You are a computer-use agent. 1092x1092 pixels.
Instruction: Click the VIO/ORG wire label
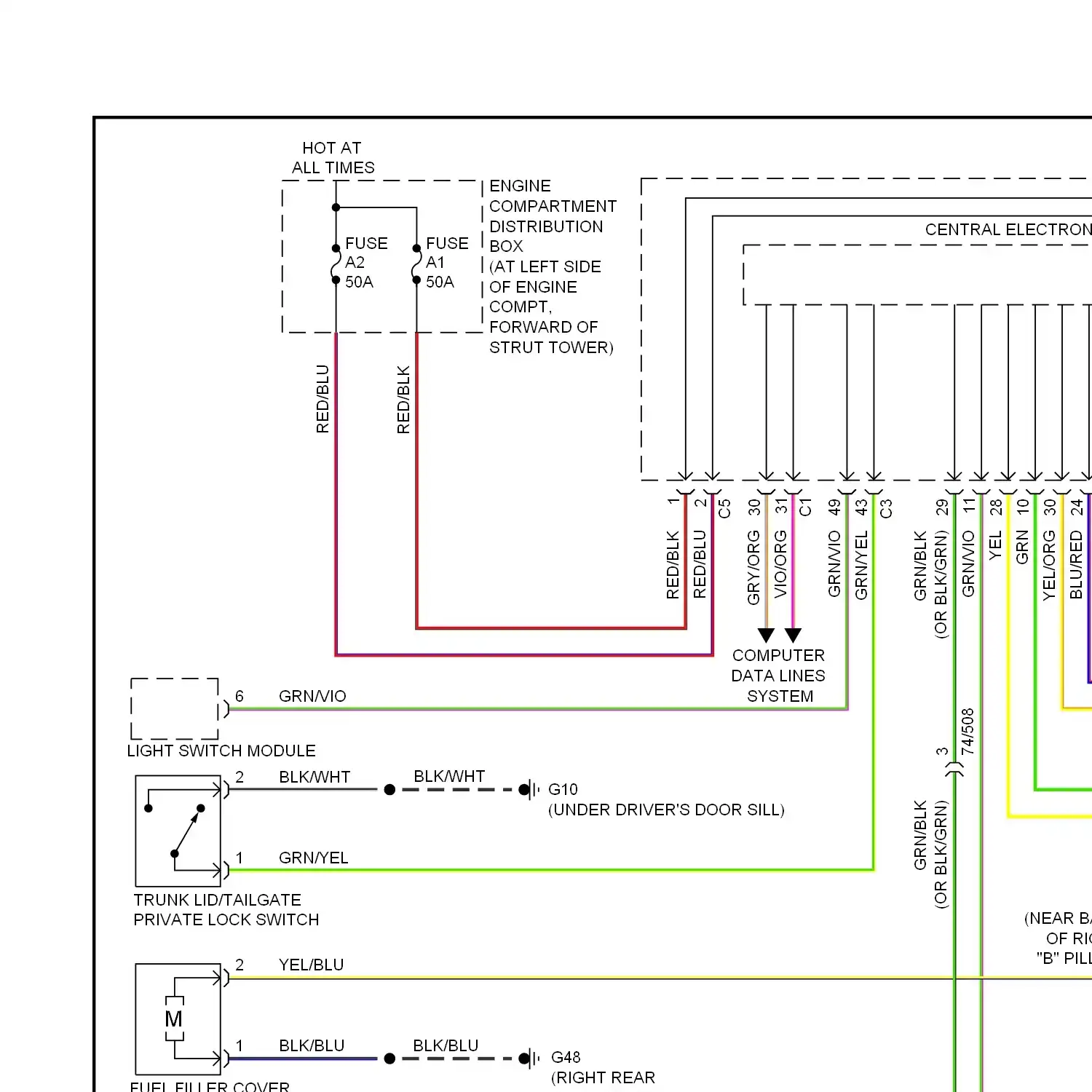[780, 564]
